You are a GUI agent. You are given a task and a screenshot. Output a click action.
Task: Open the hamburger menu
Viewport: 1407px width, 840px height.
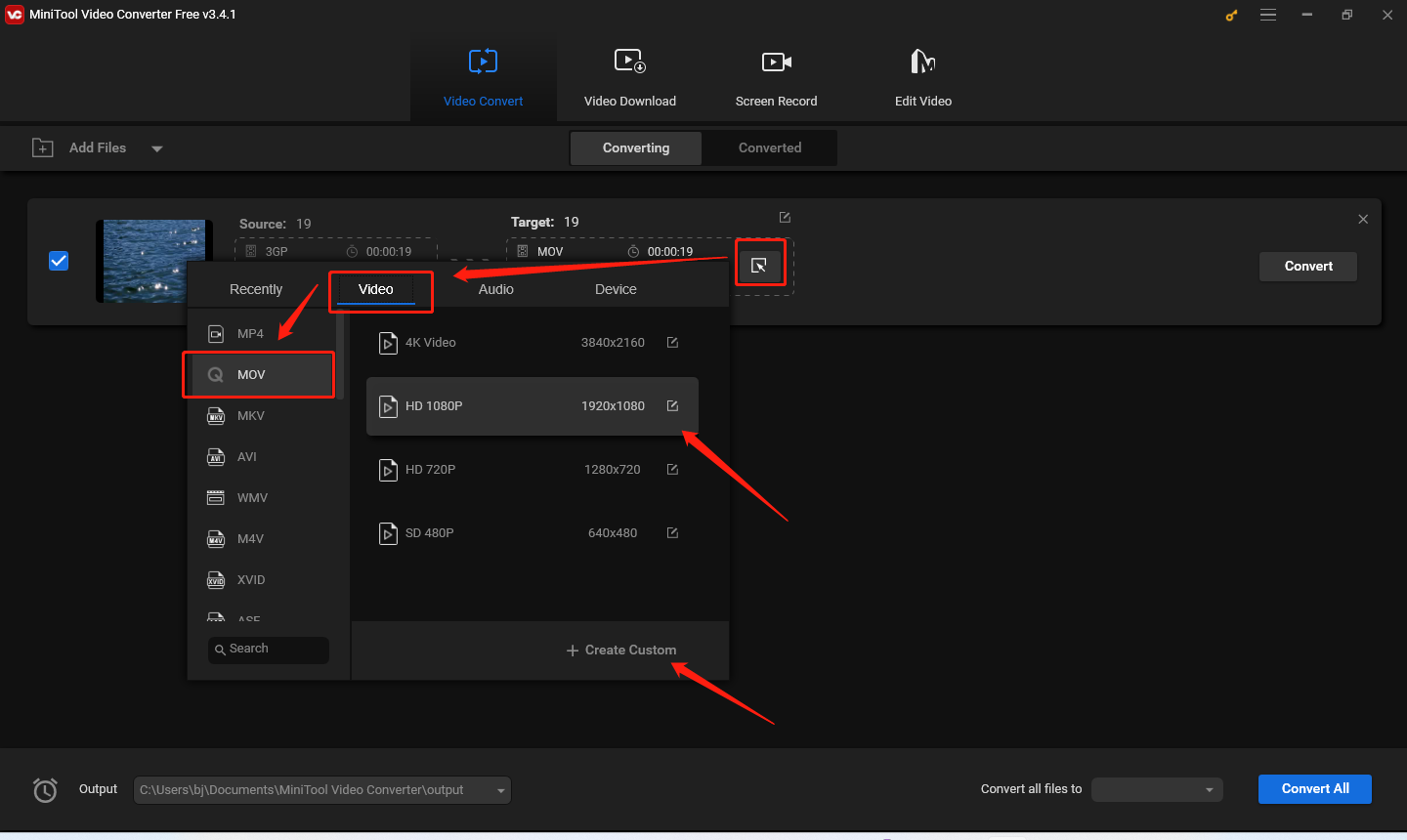click(1268, 15)
